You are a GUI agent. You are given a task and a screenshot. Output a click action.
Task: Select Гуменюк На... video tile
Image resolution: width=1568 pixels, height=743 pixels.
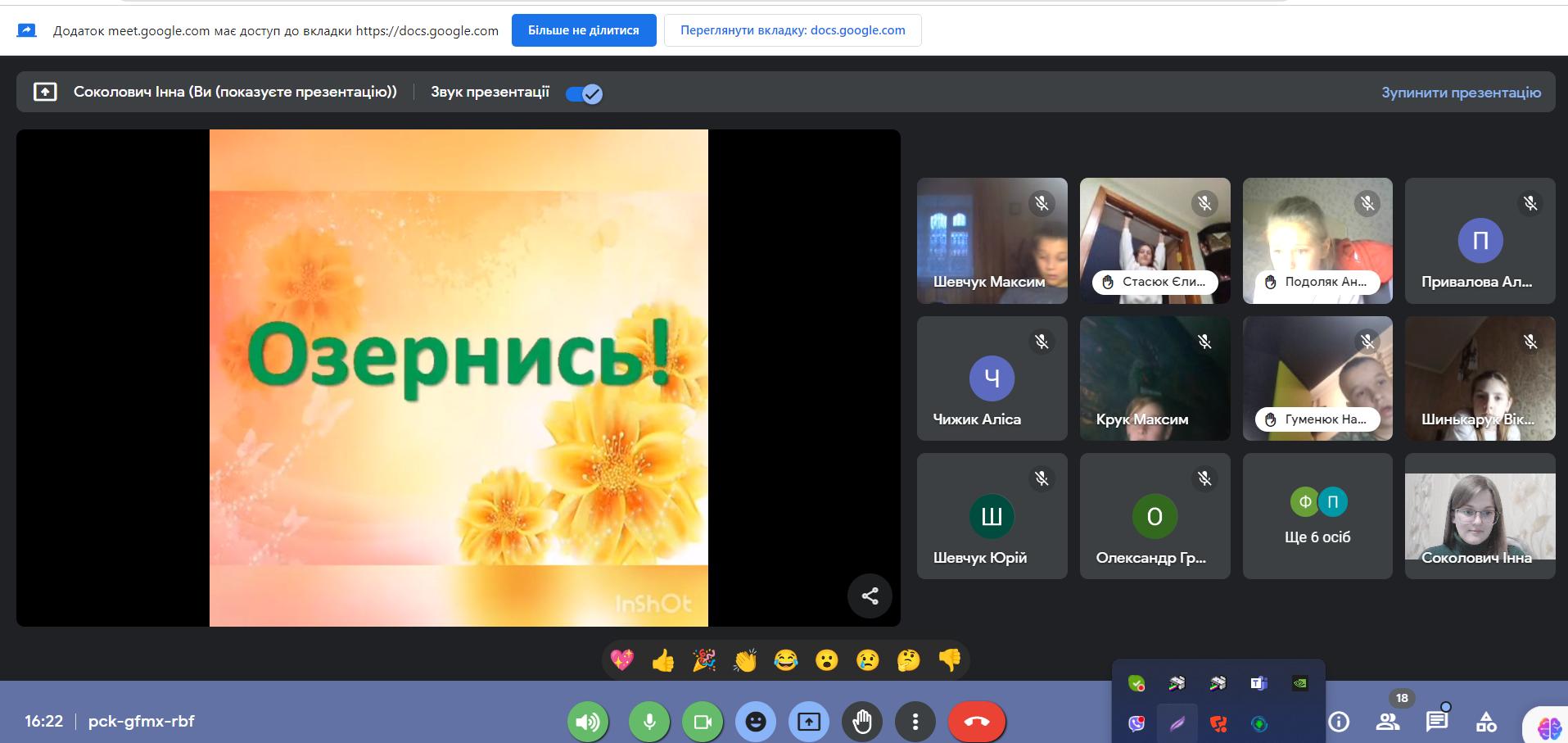[1317, 378]
